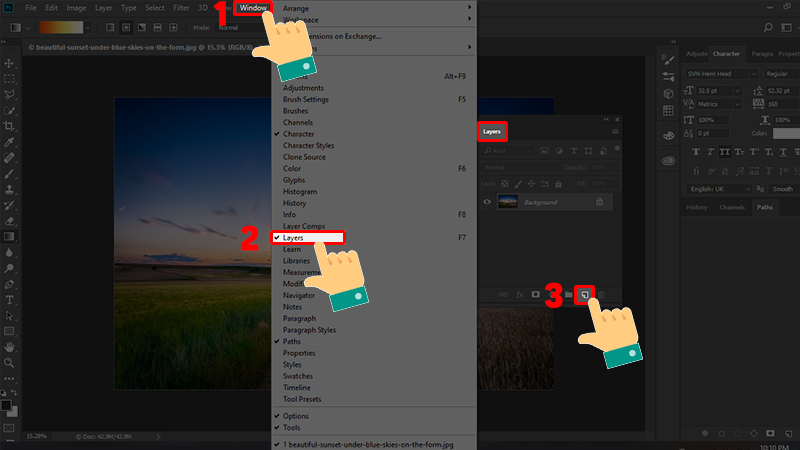The height and width of the screenshot is (450, 800).
Task: Click the fx layer style icon
Action: pos(520,295)
